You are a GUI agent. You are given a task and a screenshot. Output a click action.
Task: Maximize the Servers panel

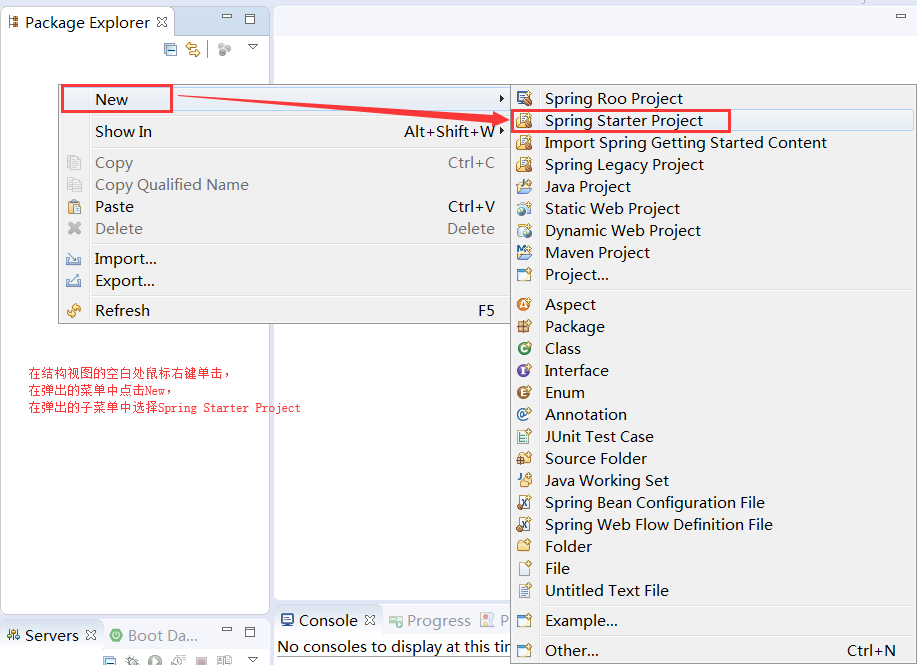coord(250,632)
